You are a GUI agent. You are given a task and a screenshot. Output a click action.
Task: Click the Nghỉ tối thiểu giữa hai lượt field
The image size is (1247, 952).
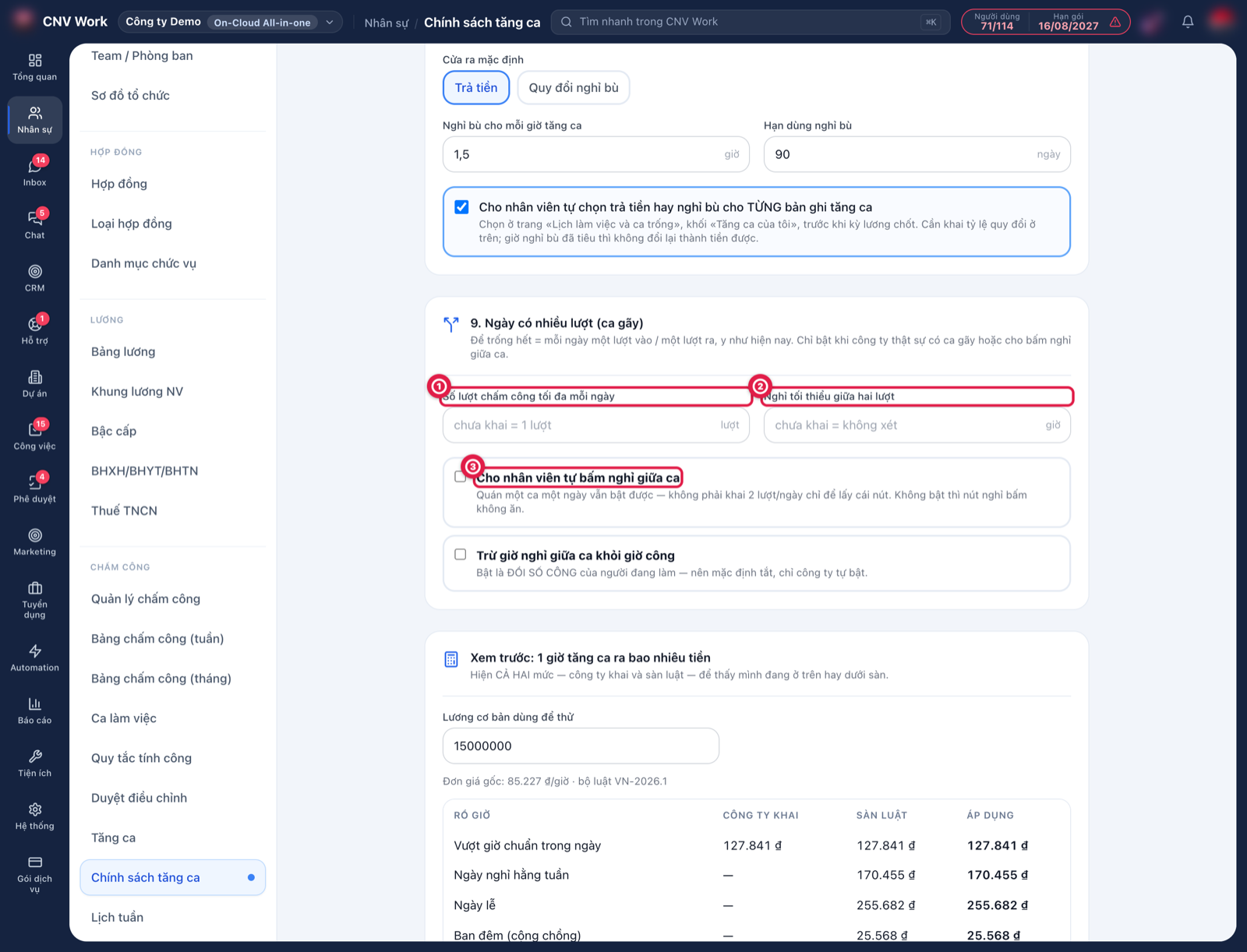pos(917,425)
